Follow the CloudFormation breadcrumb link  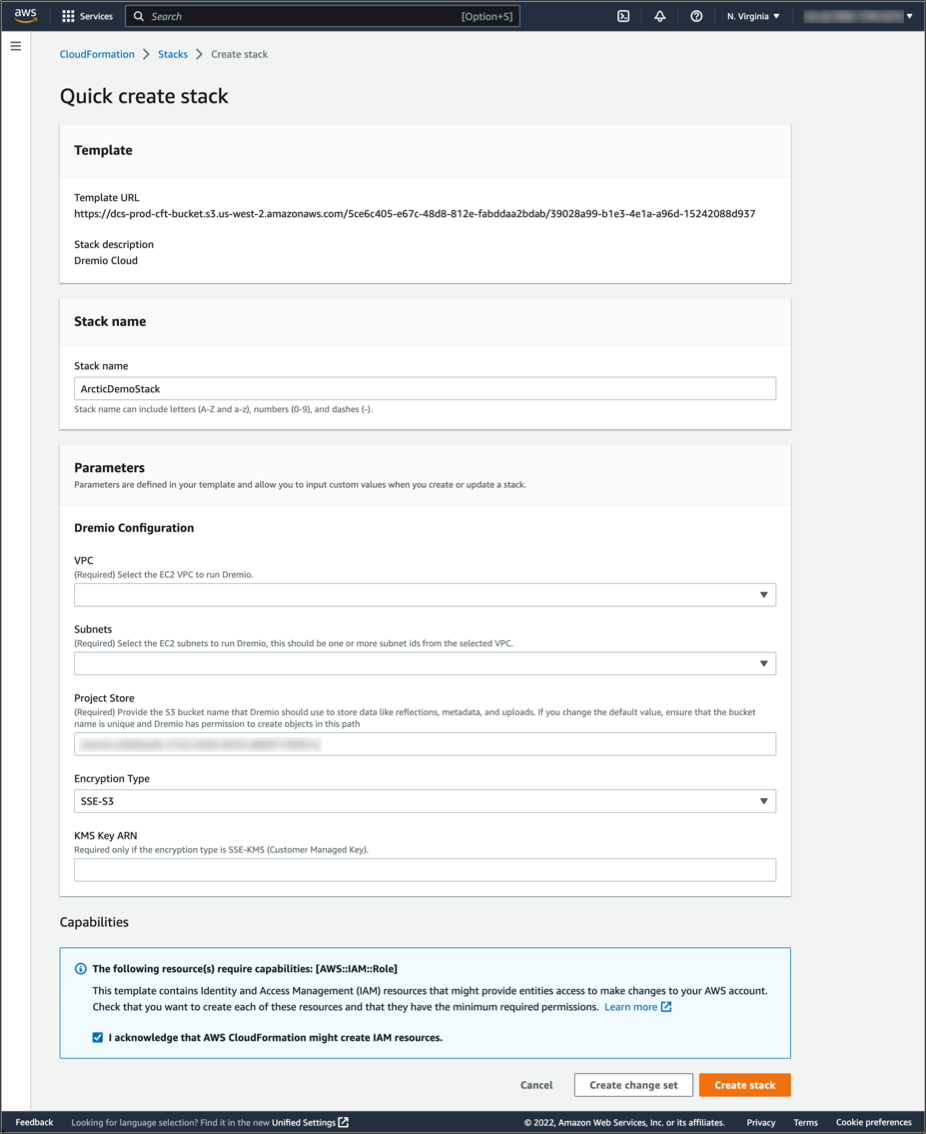click(x=97, y=54)
